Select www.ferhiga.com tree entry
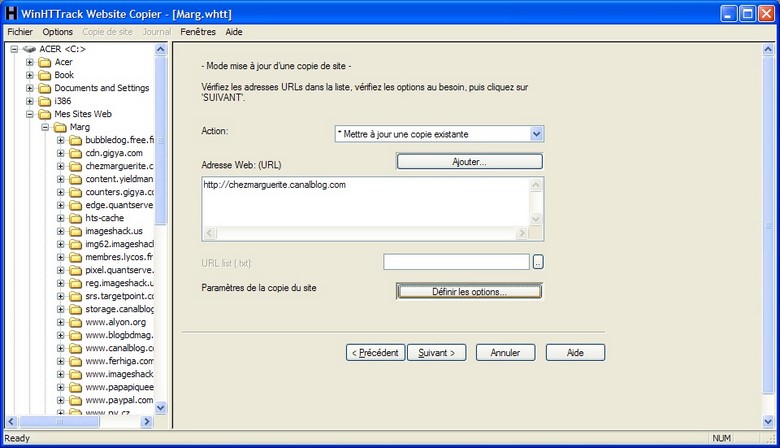This screenshot has height=448, width=780. pyautogui.click(x=119, y=361)
